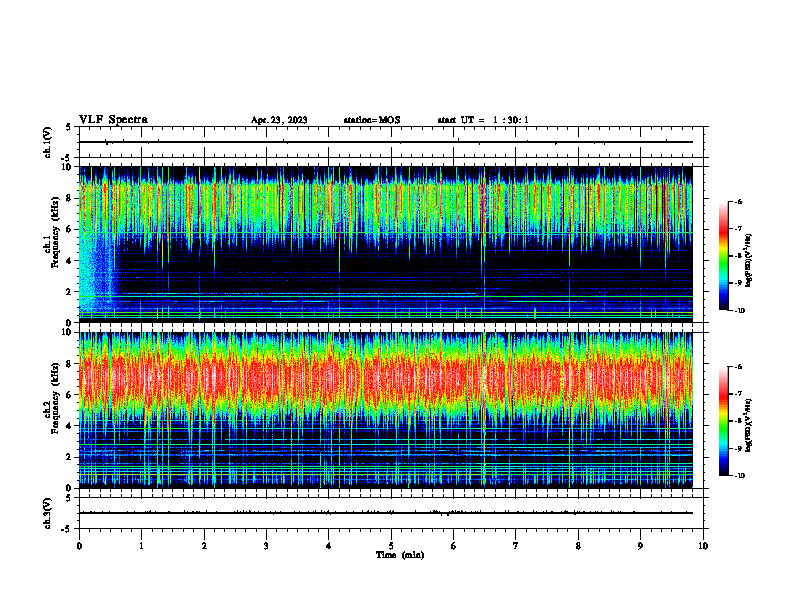This screenshot has height=612, width=792.
Task: Click time-axis tick label "2"
Action: (204, 546)
